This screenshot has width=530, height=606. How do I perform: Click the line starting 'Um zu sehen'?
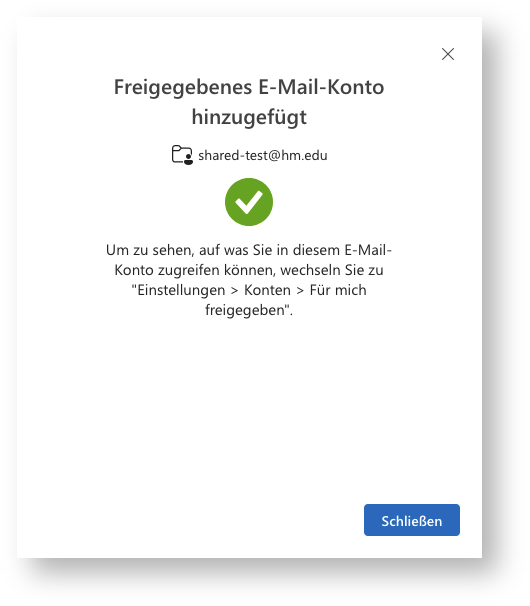coord(249,250)
